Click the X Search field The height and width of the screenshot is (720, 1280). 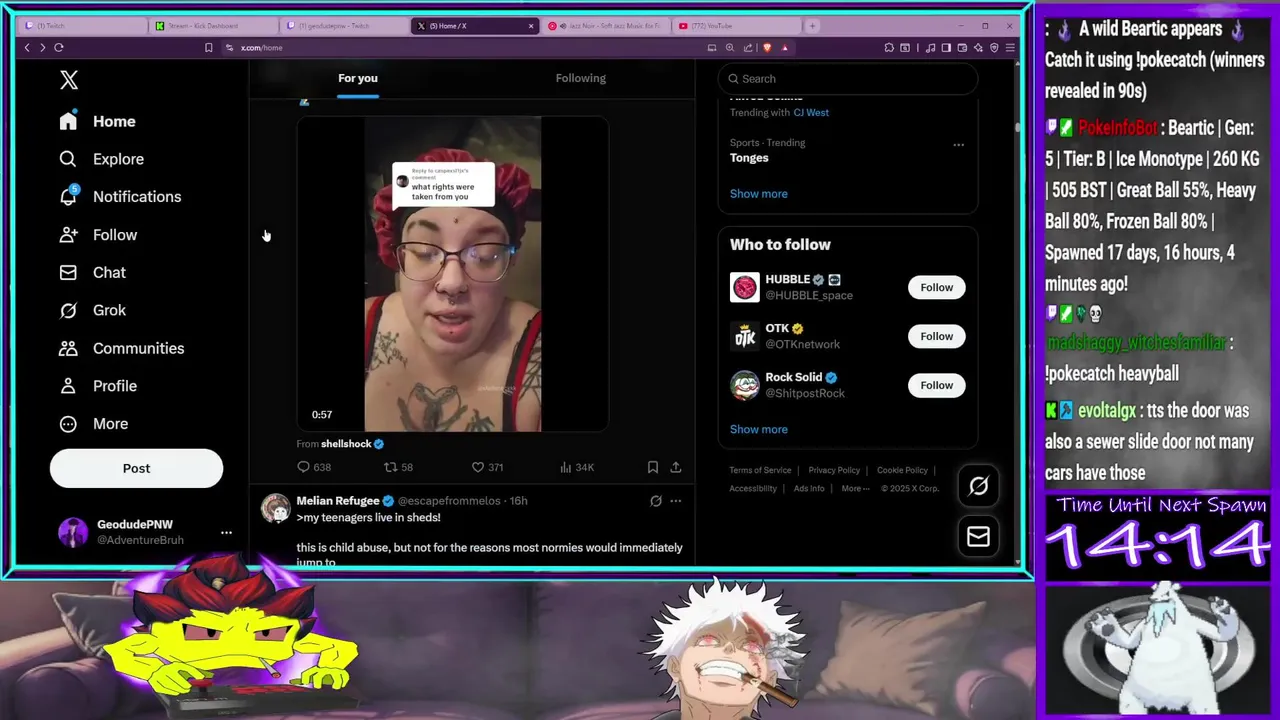[x=848, y=79]
